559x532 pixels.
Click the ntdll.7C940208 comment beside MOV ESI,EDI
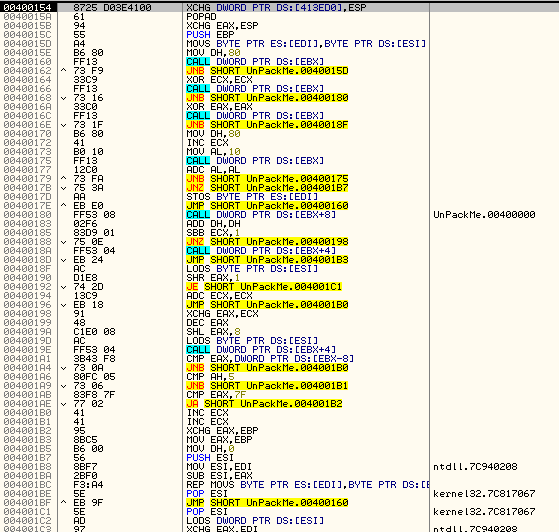475,467
